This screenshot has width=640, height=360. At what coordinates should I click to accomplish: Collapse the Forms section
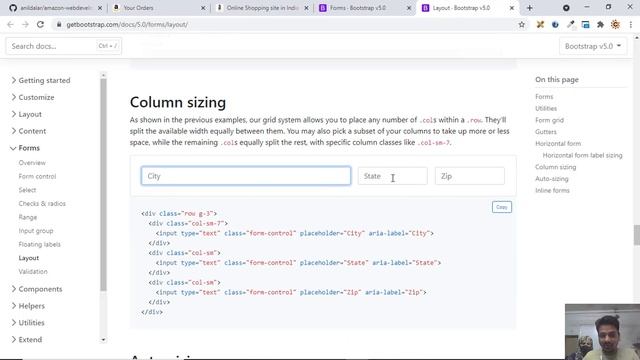(25, 148)
